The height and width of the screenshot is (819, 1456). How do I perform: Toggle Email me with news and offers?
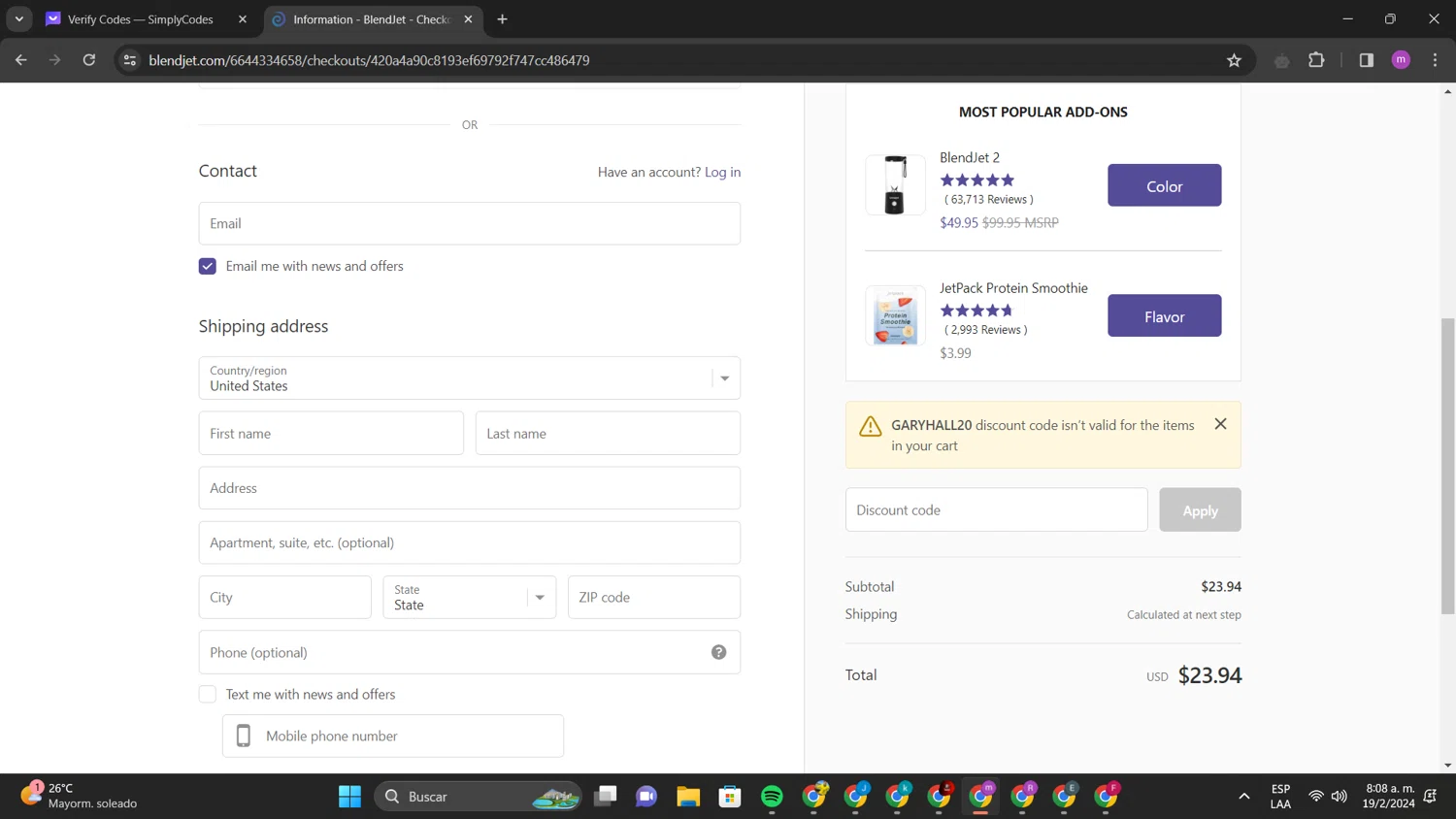click(x=208, y=266)
